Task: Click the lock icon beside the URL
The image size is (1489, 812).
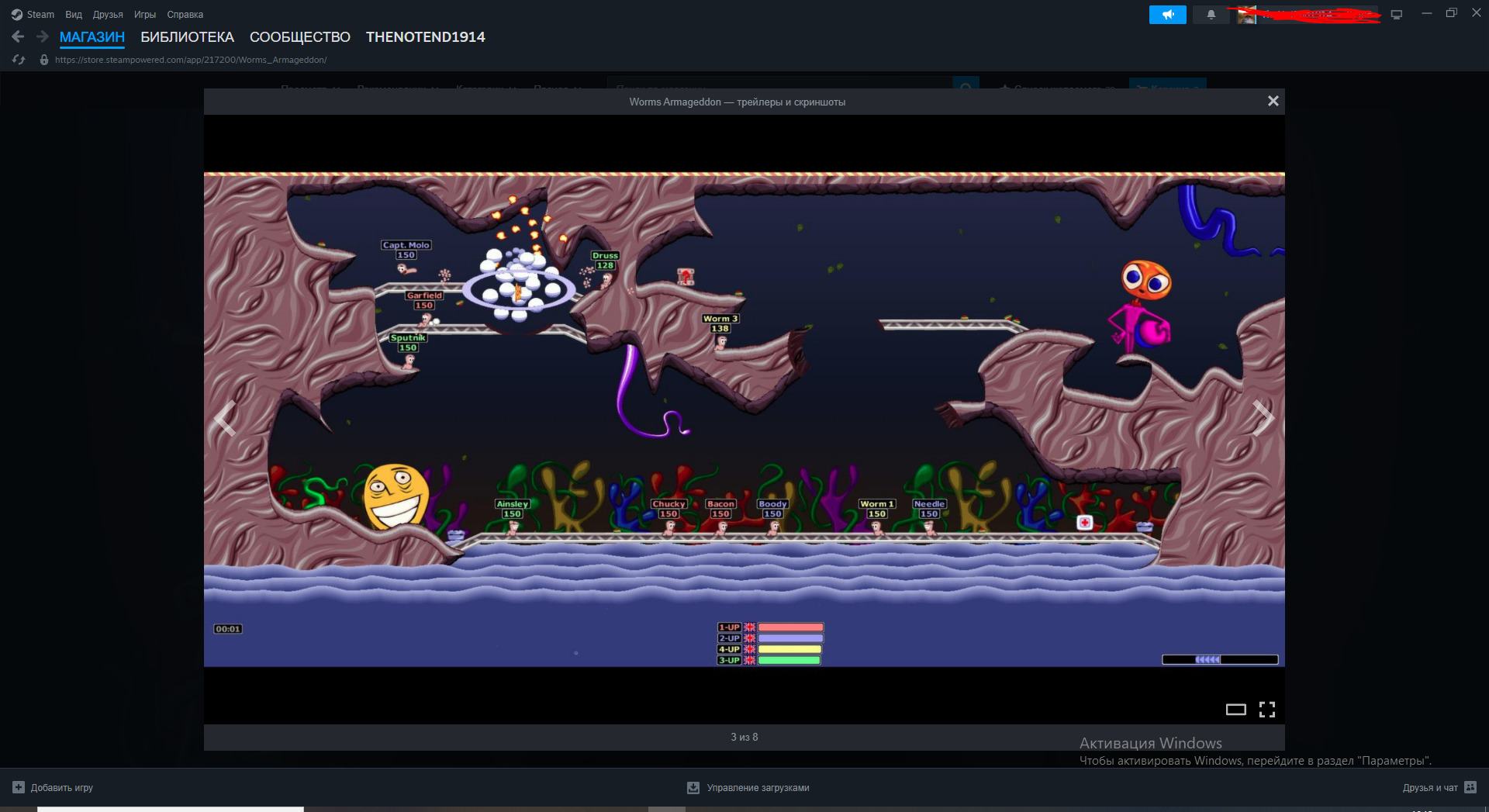Action: pyautogui.click(x=44, y=60)
